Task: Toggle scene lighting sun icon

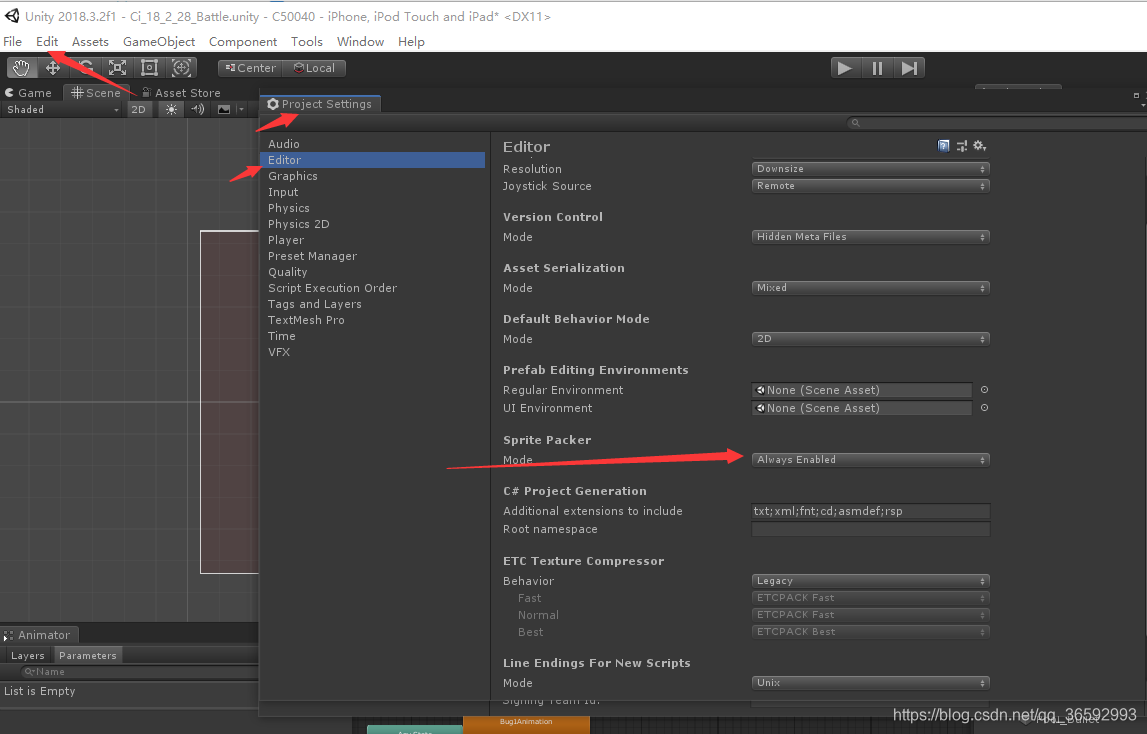Action: point(171,110)
